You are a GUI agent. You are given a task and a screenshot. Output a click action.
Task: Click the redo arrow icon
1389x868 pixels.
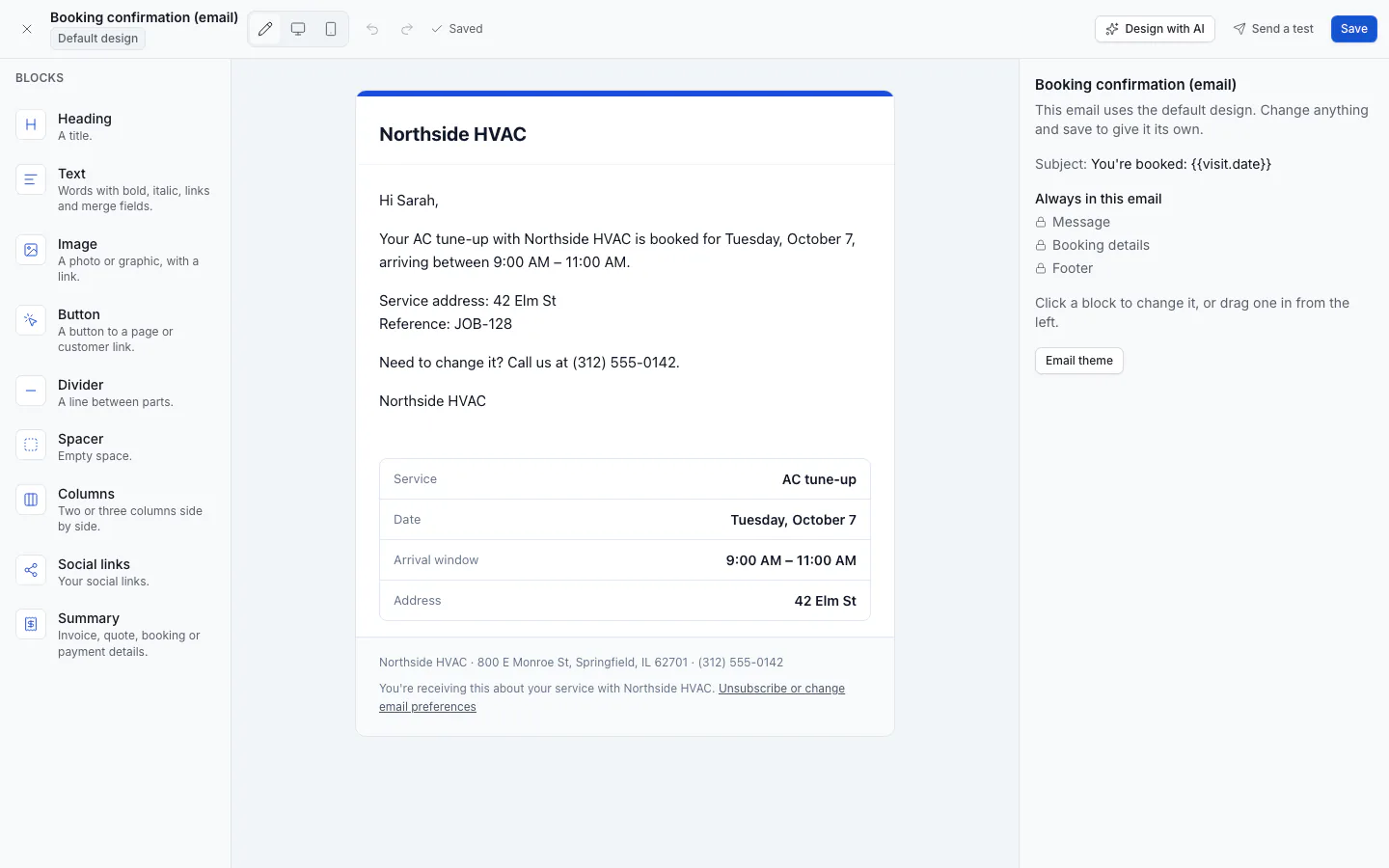407,29
